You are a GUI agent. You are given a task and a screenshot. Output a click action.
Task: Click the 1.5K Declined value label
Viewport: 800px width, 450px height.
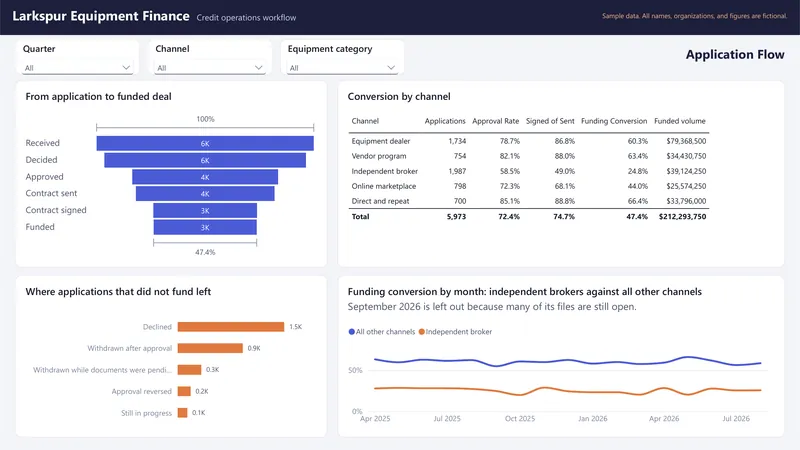pyautogui.click(x=296, y=327)
